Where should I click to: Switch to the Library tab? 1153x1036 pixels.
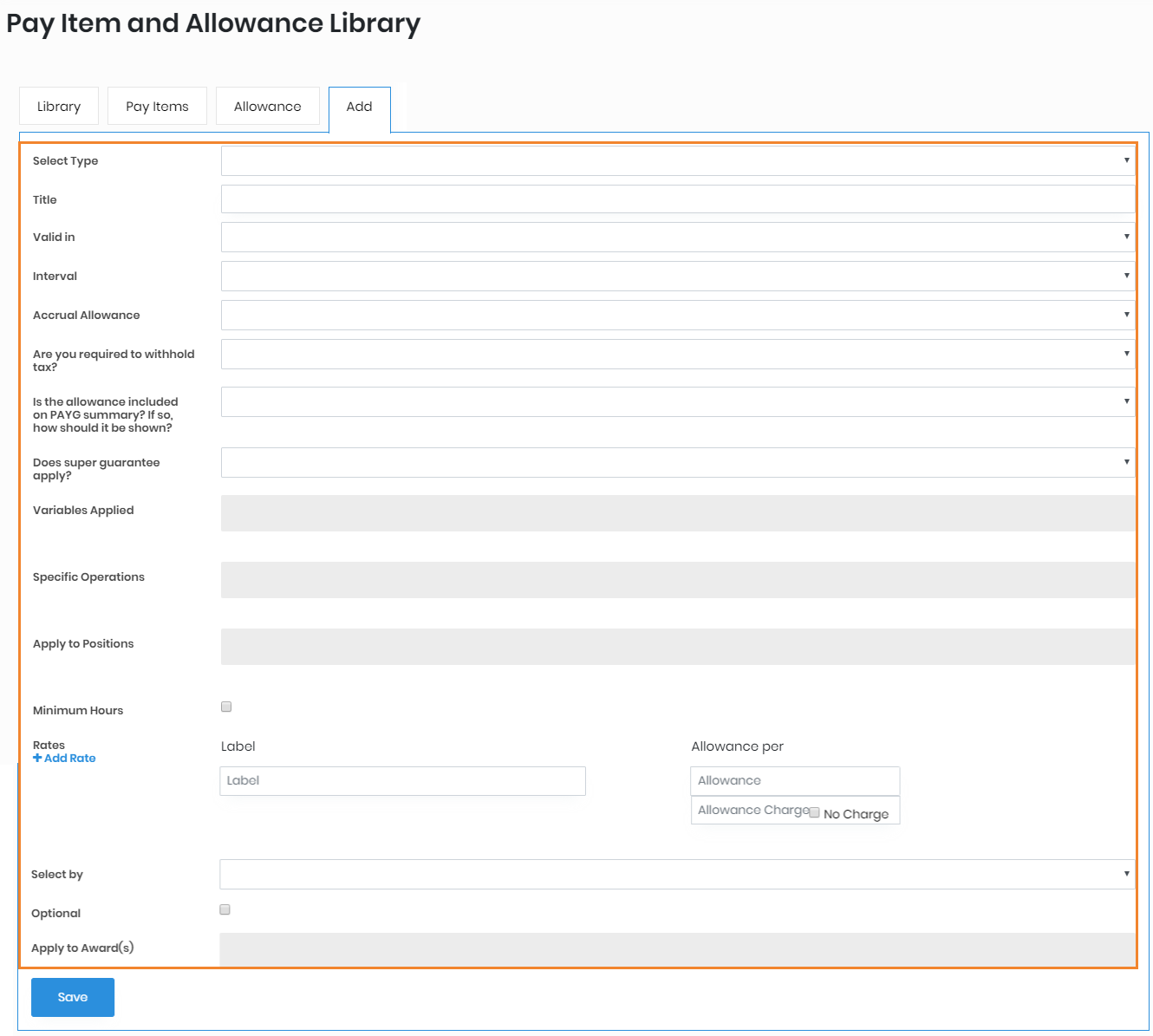pyautogui.click(x=59, y=106)
